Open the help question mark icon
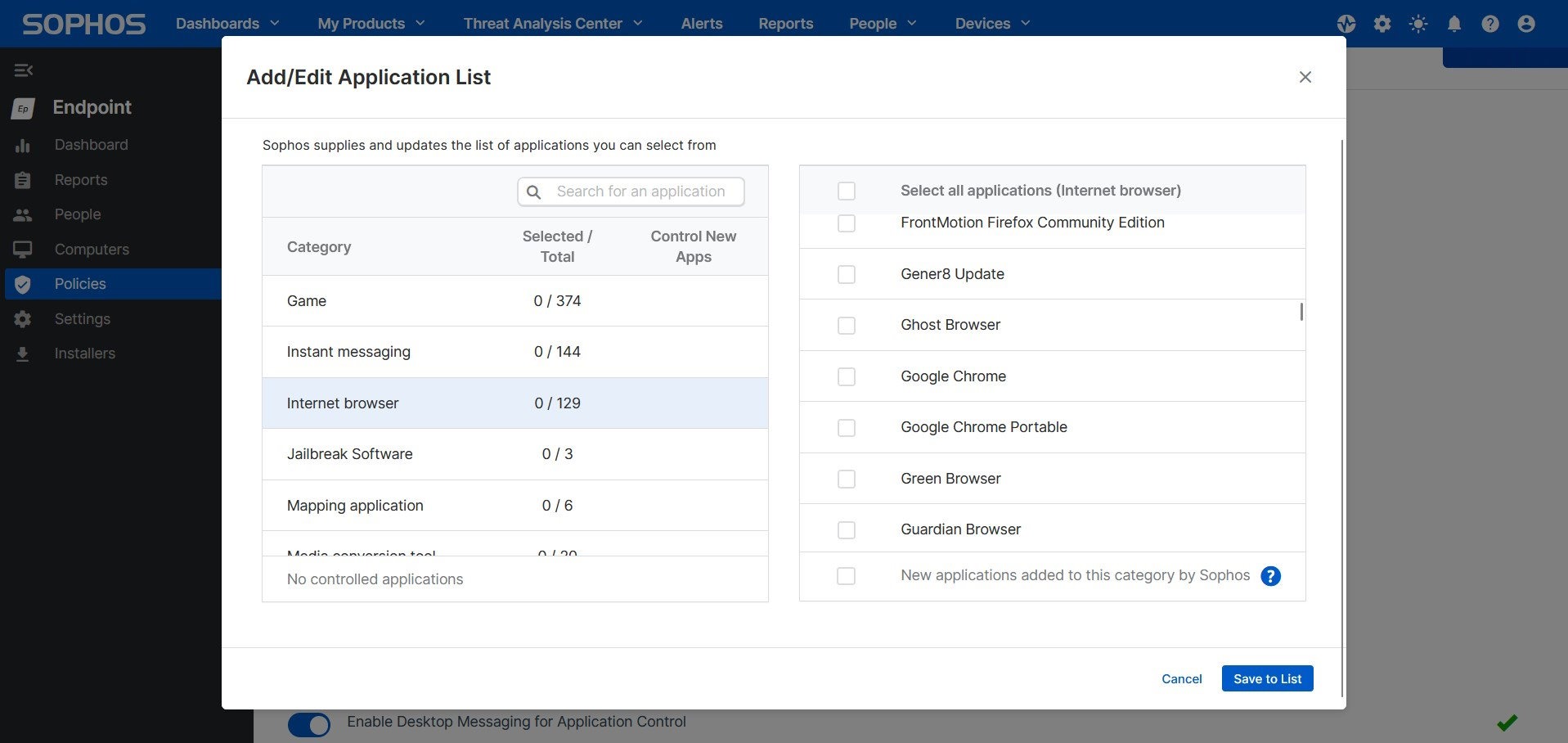The width and height of the screenshot is (1568, 743). click(x=1489, y=24)
